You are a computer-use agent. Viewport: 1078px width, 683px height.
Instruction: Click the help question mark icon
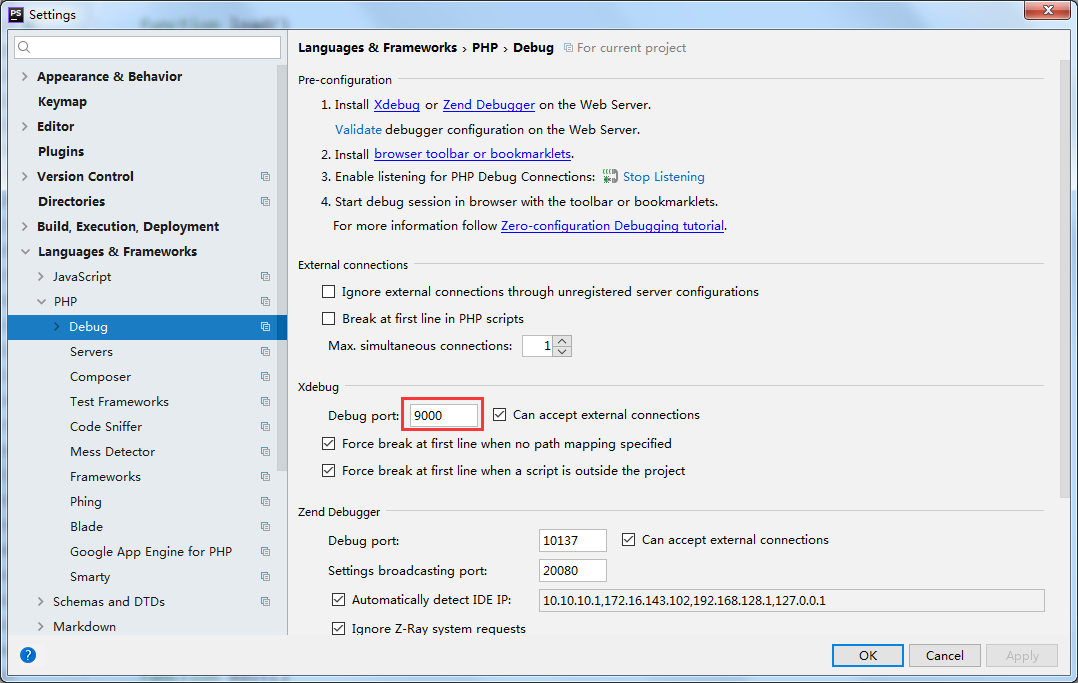28,655
